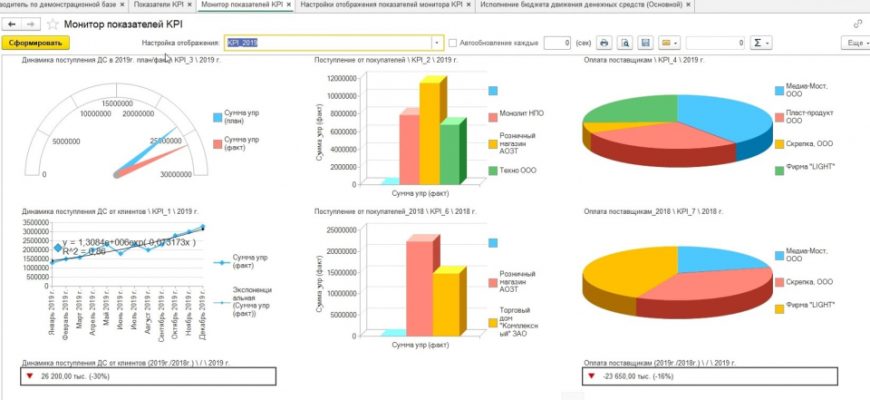
Task: Go forward with the right arrow
Action: [30, 22]
